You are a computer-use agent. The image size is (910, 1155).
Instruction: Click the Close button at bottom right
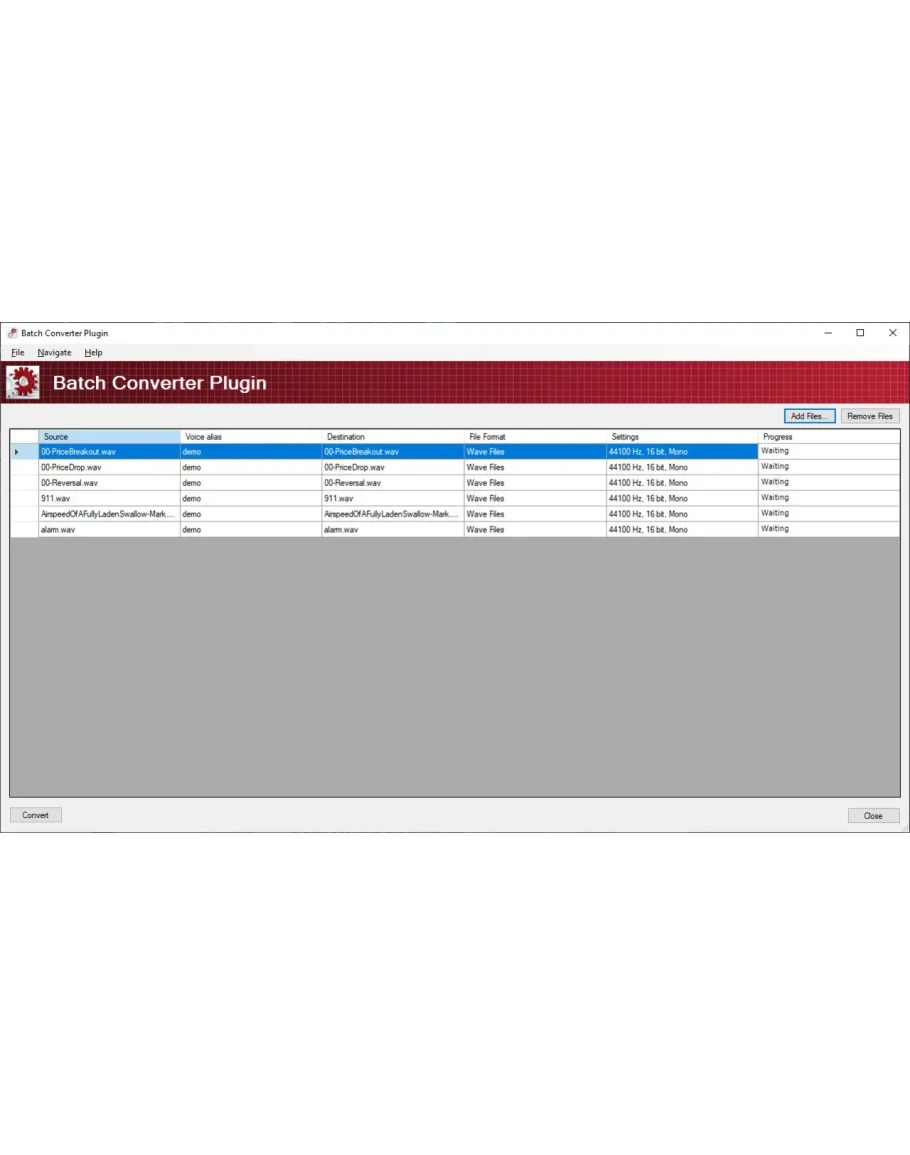(873, 815)
